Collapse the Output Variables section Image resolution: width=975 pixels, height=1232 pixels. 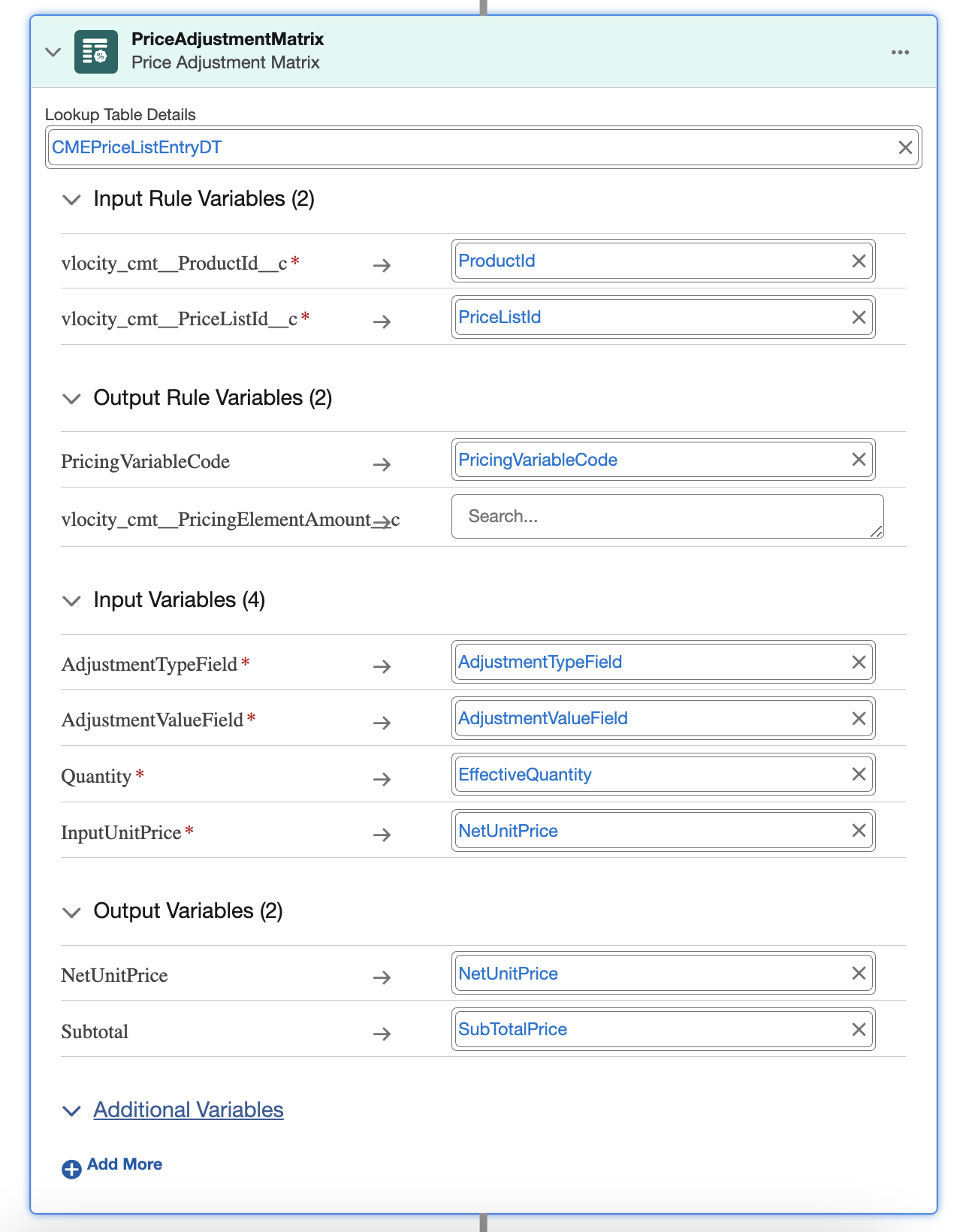(x=71, y=913)
